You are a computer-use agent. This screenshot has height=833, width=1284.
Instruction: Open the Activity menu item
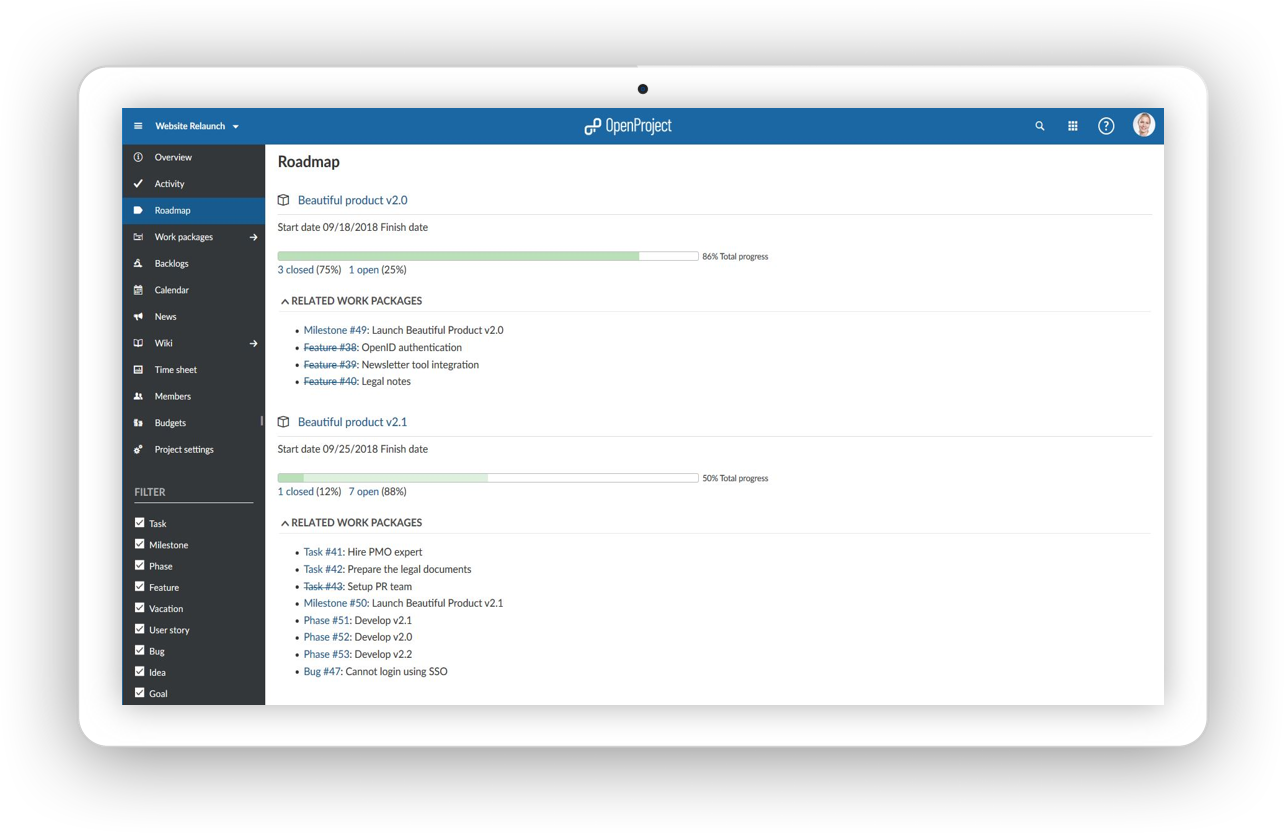[193, 184]
